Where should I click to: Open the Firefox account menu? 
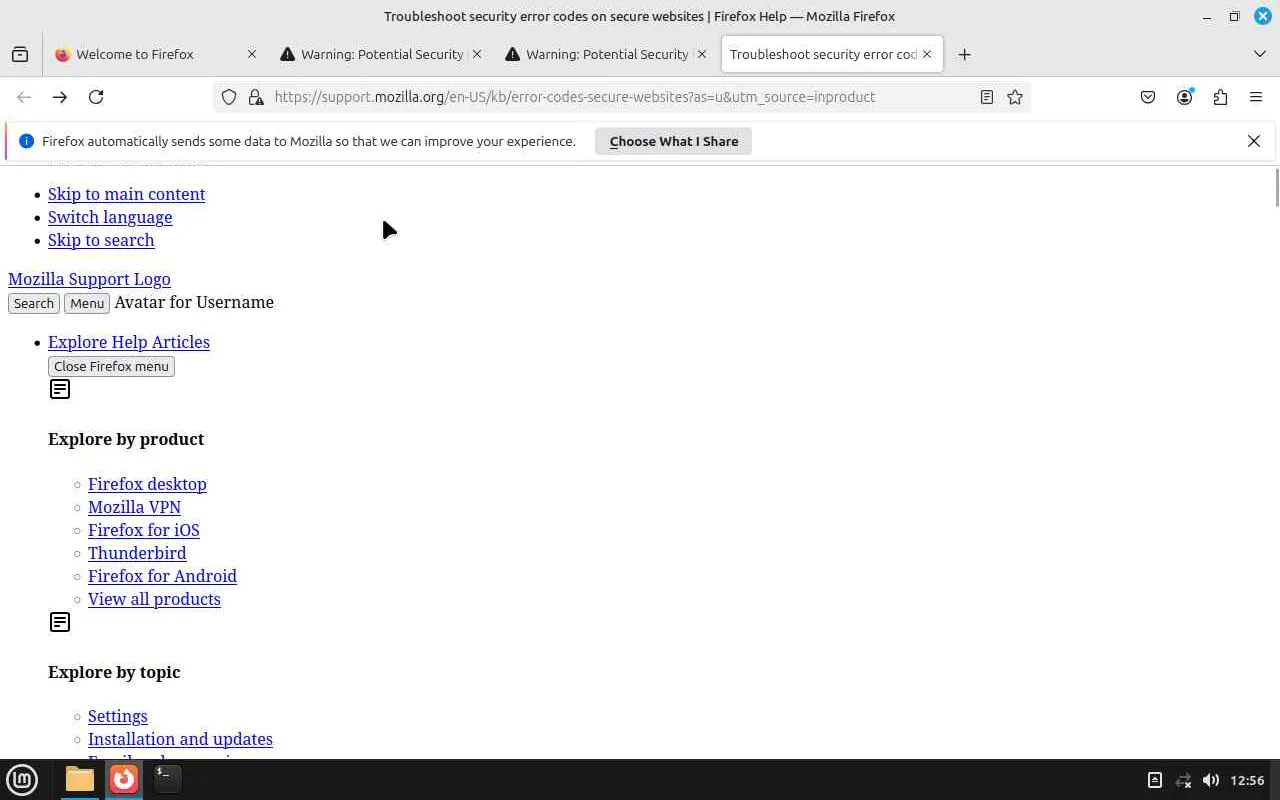pyautogui.click(x=1185, y=97)
